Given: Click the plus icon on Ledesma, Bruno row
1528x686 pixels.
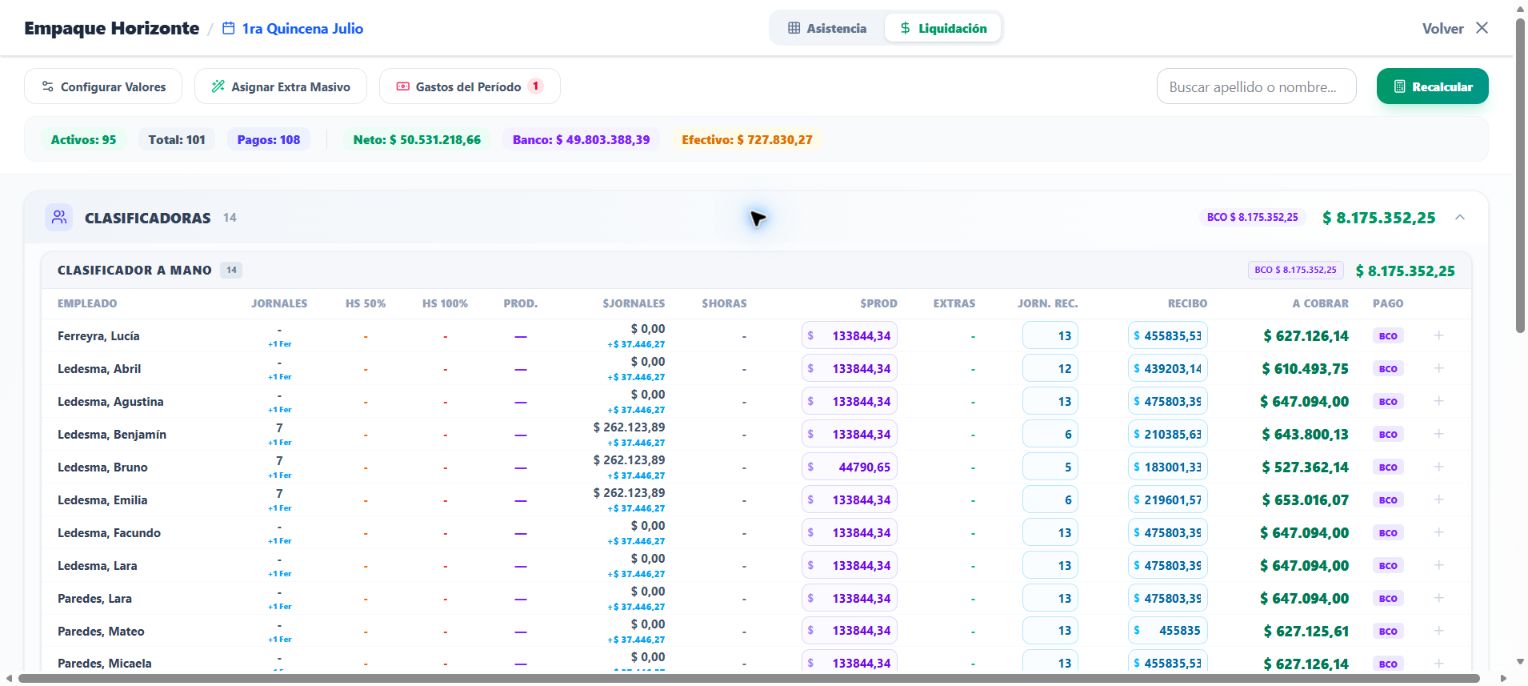Looking at the screenshot, I should [1439, 467].
